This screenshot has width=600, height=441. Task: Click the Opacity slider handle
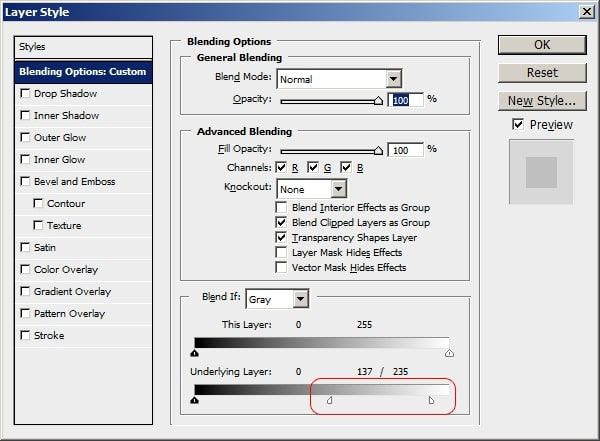point(378,101)
